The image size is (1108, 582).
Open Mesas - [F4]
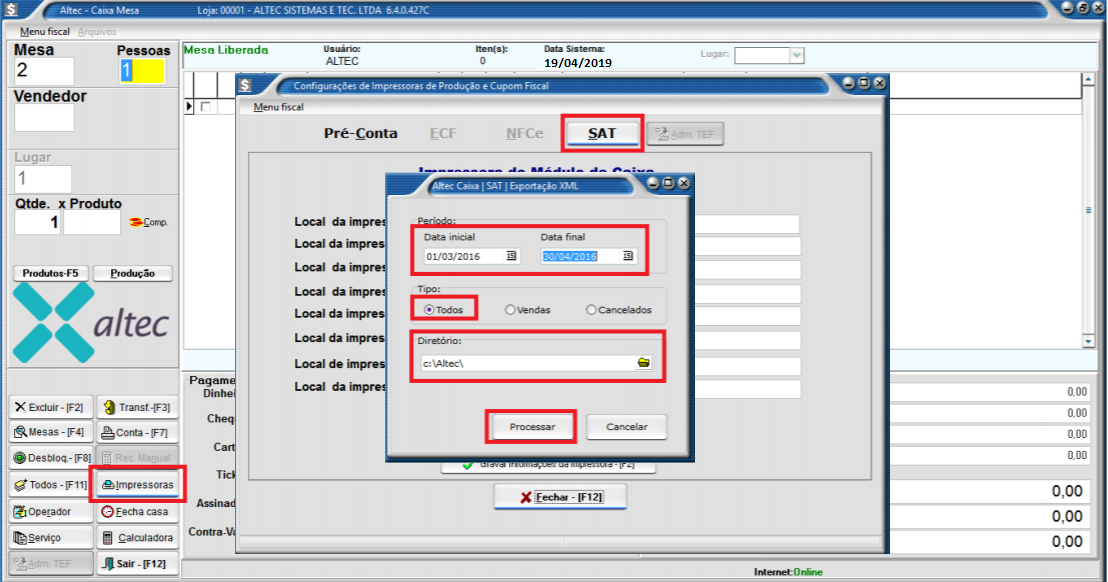coord(51,432)
